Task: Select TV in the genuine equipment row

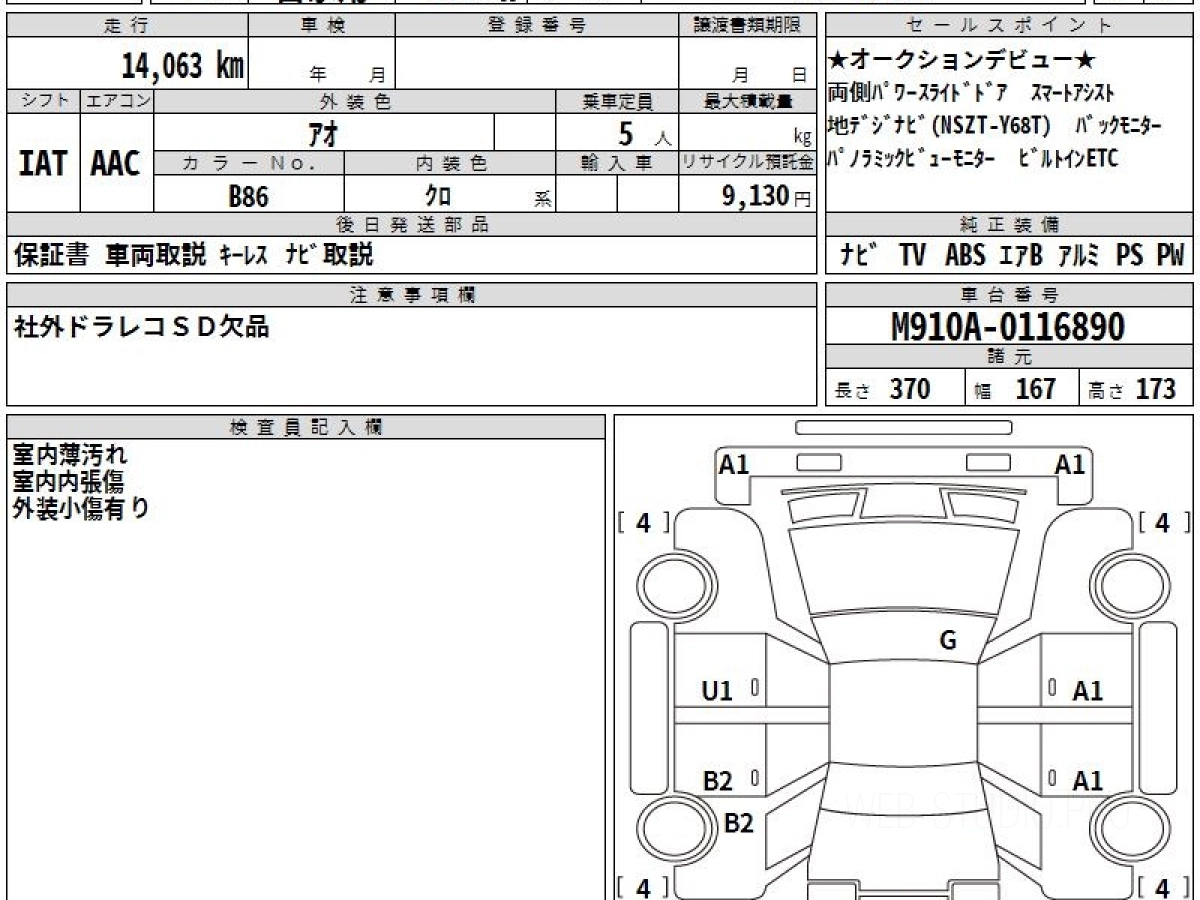Action: 912,256
